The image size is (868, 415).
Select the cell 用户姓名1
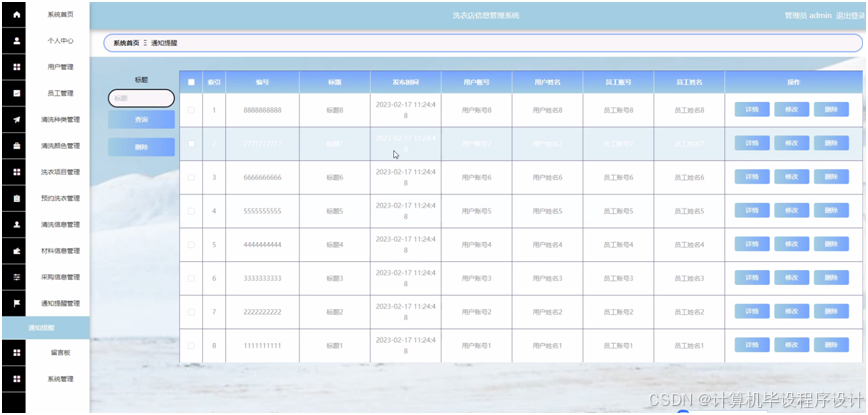[547, 345]
